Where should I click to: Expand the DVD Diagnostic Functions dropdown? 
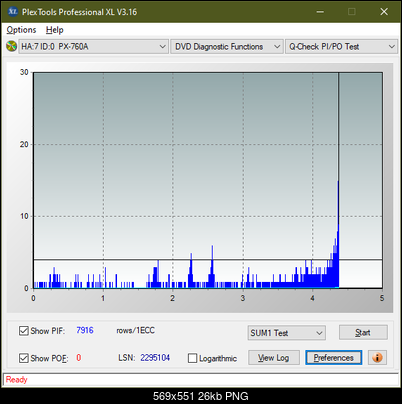227,47
